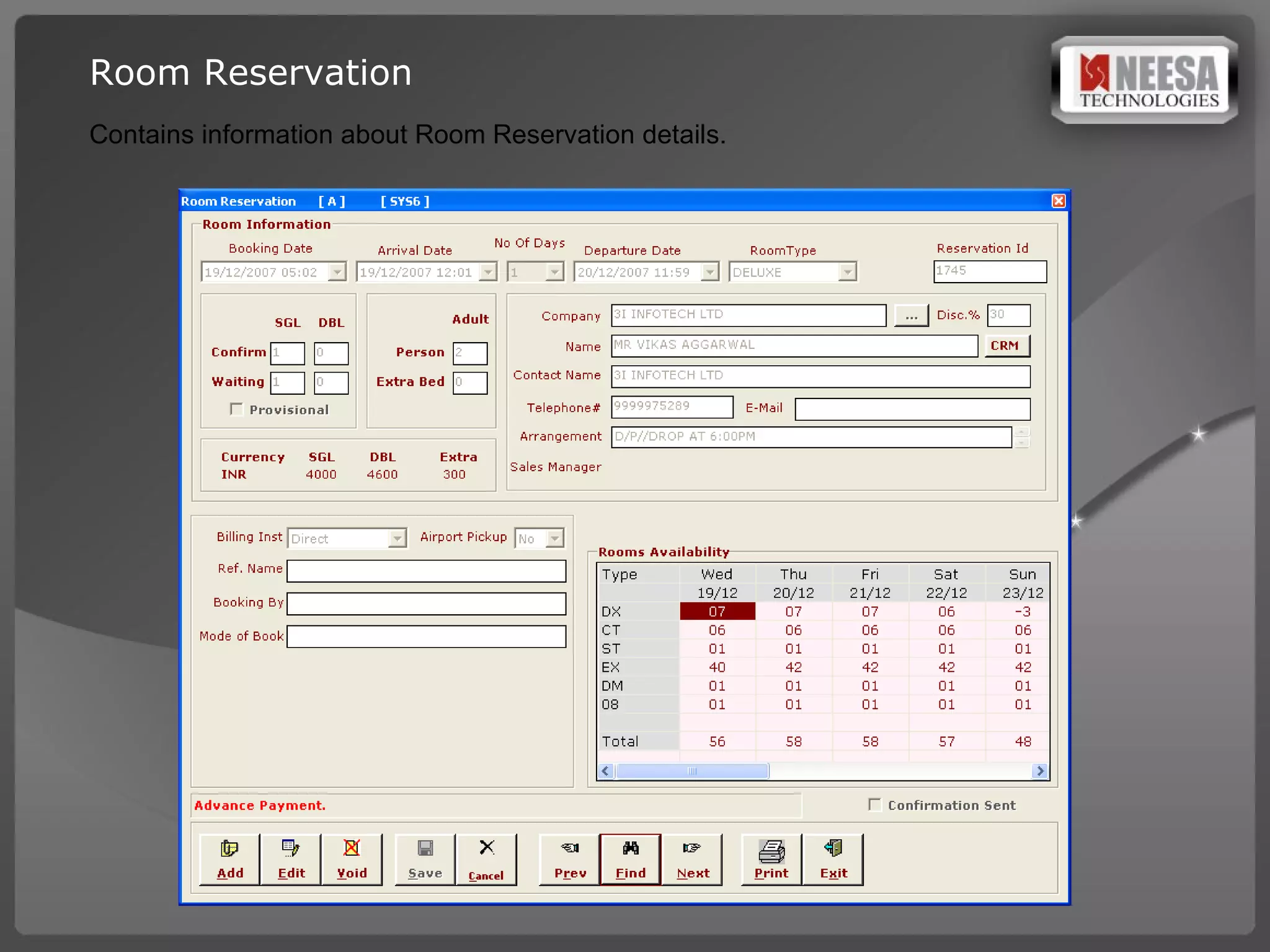Click the Confirm DBL count field

click(331, 353)
